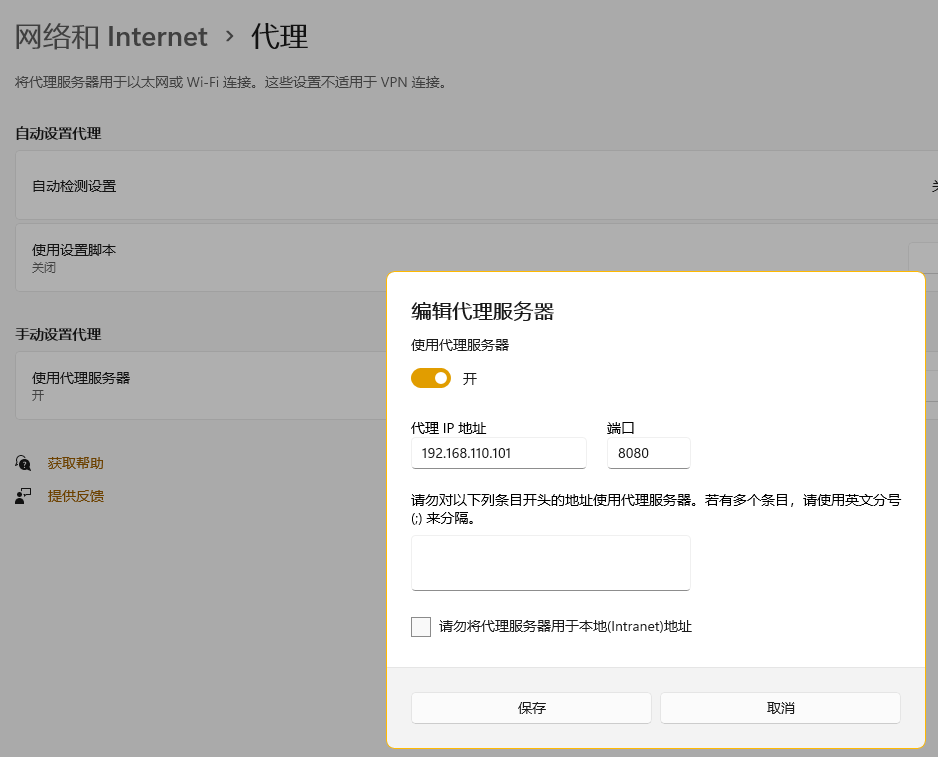Open the 提供反馈 link
This screenshot has height=757, width=938.
(75, 496)
